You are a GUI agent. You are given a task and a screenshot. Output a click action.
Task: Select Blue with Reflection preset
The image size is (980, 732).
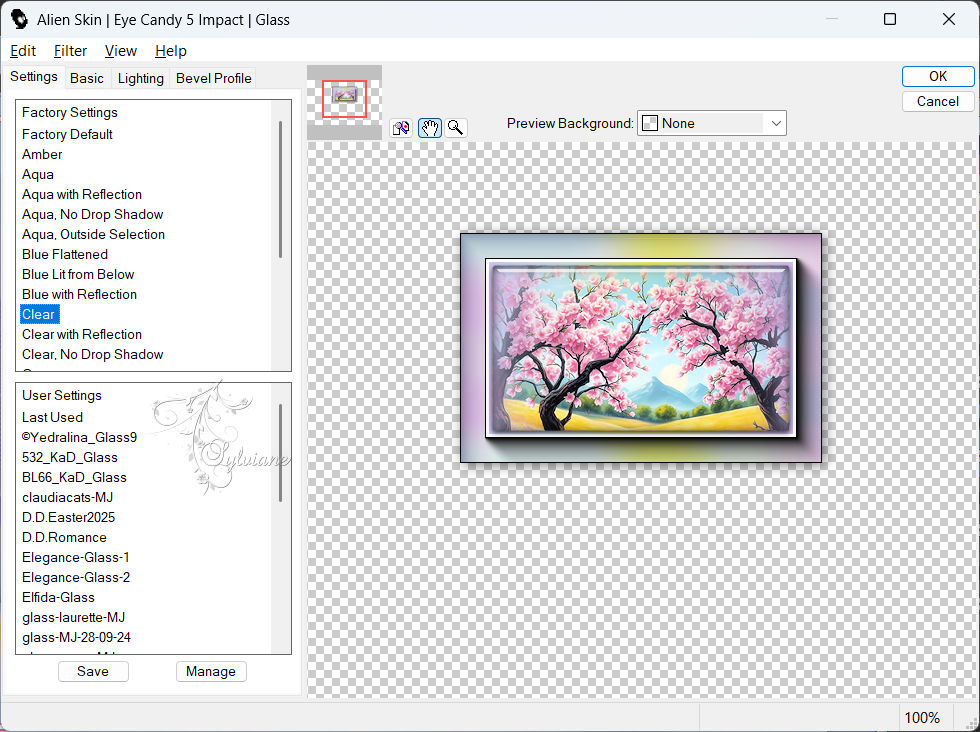coord(79,294)
